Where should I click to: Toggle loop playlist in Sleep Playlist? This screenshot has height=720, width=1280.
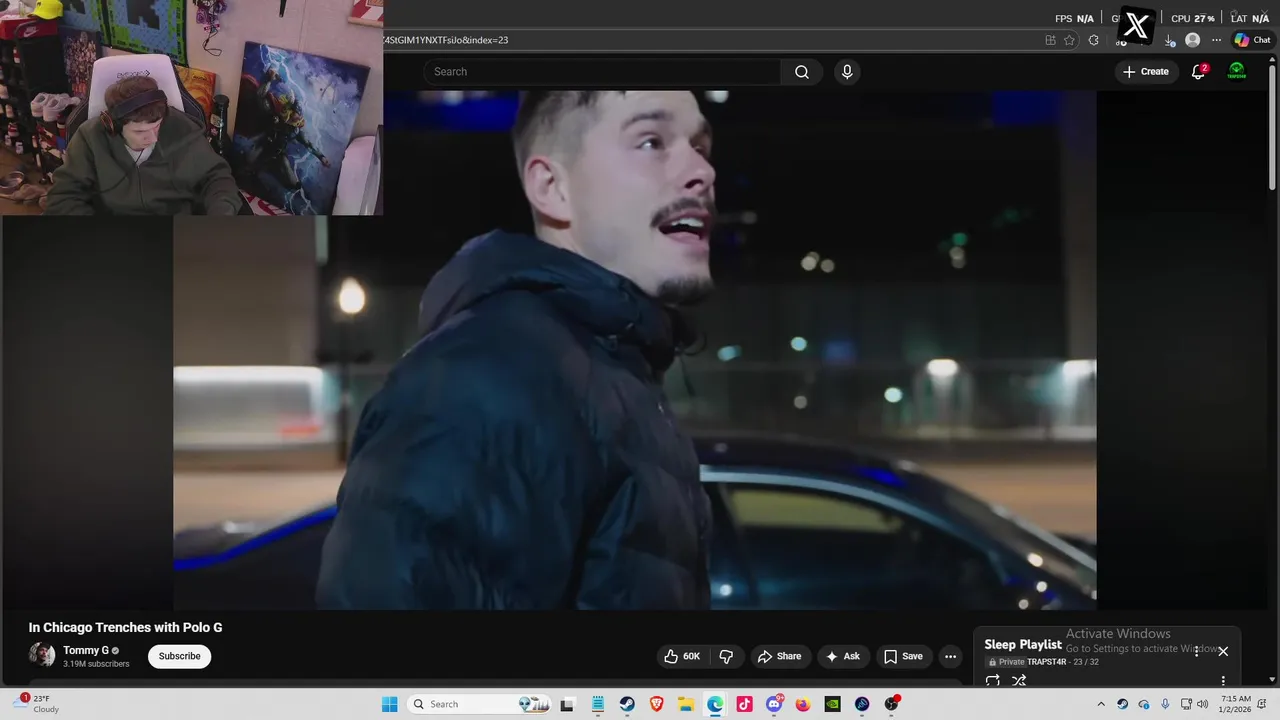(993, 681)
